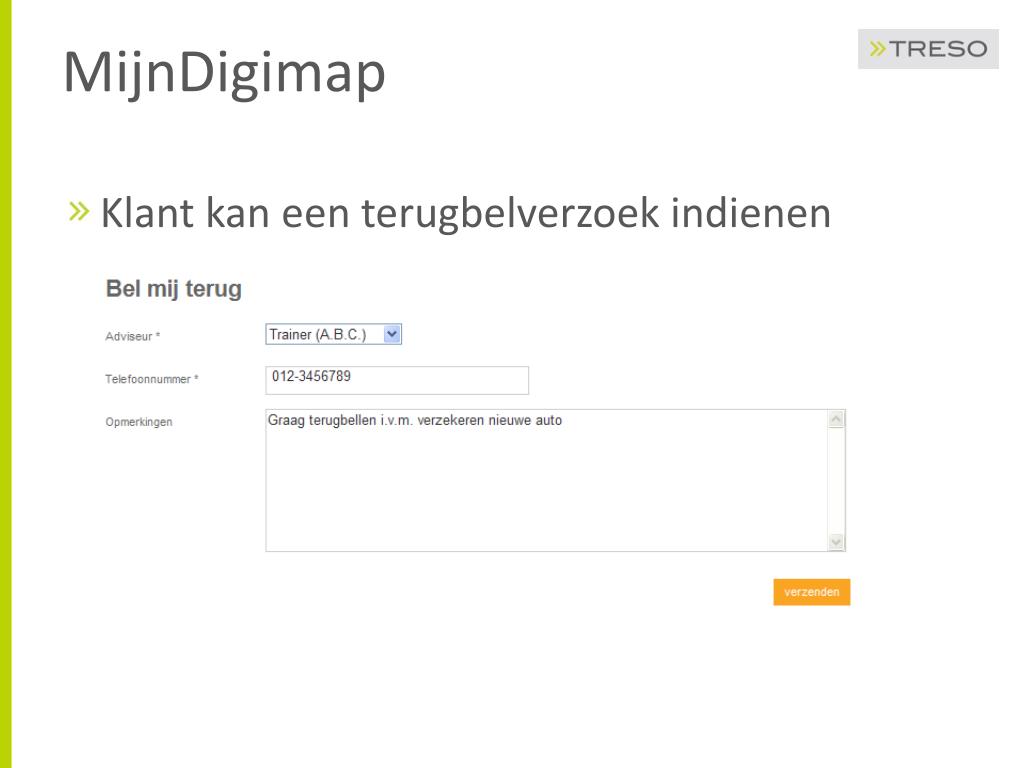Screen dimensions: 1024x768
Task: Click the green chevron bullet icon
Action: point(79,211)
